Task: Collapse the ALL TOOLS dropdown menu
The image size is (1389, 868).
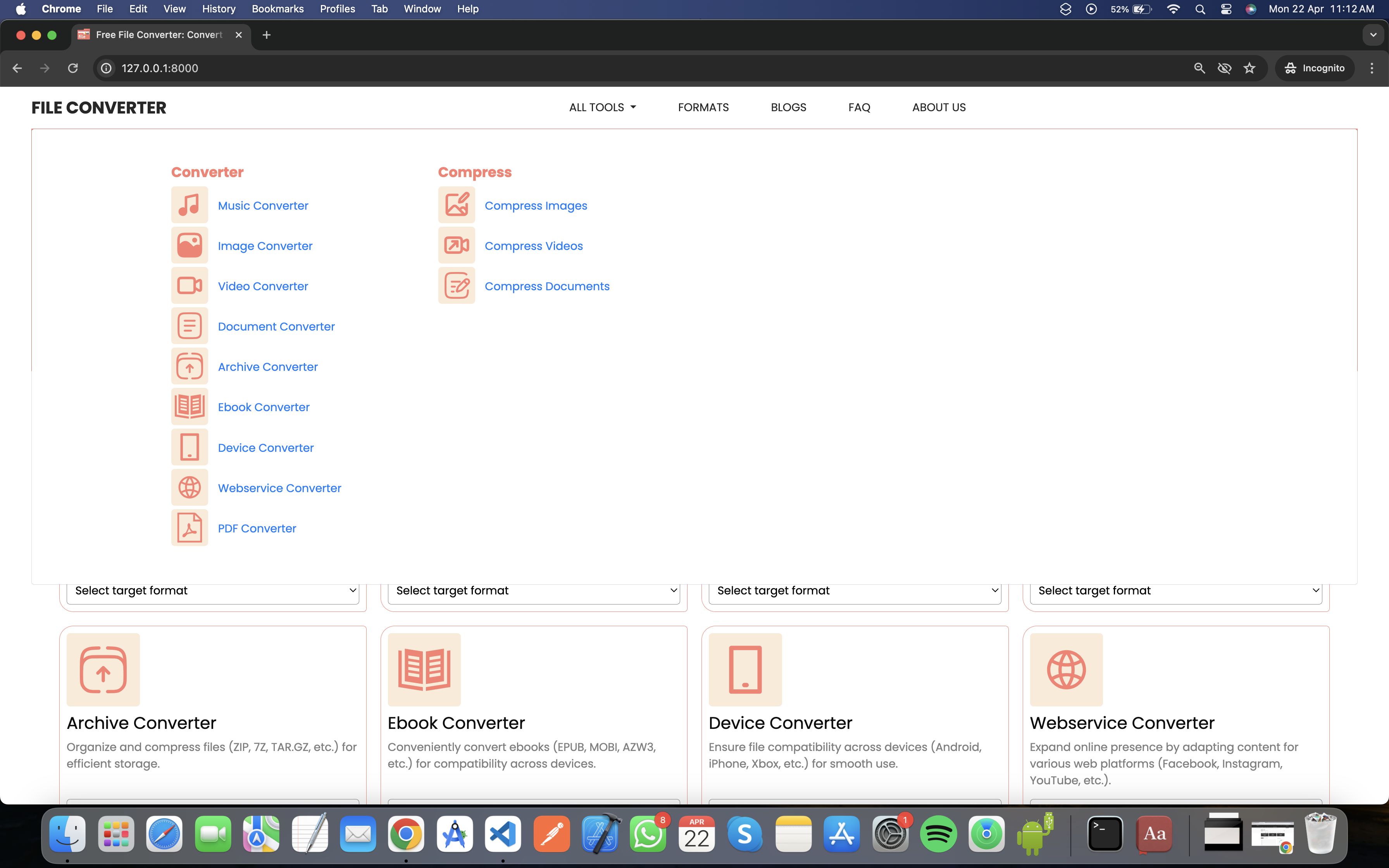Action: 602,107
